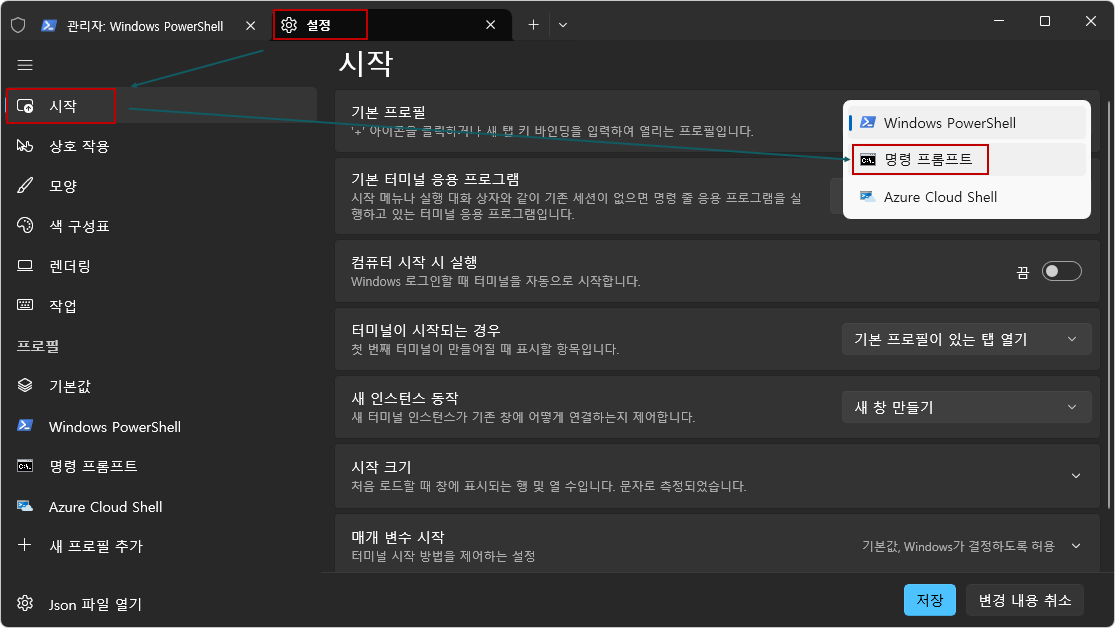Click the settings page vertical scrollbar
1115x628 pixels.
pyautogui.click(x=1109, y=304)
